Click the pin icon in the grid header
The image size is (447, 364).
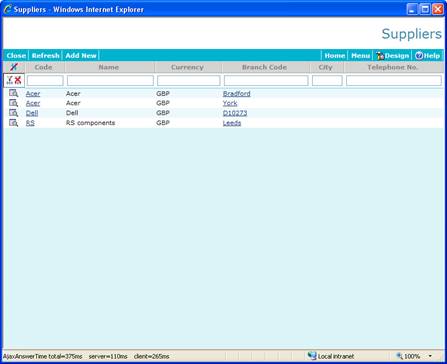pyautogui.click(x=13, y=67)
